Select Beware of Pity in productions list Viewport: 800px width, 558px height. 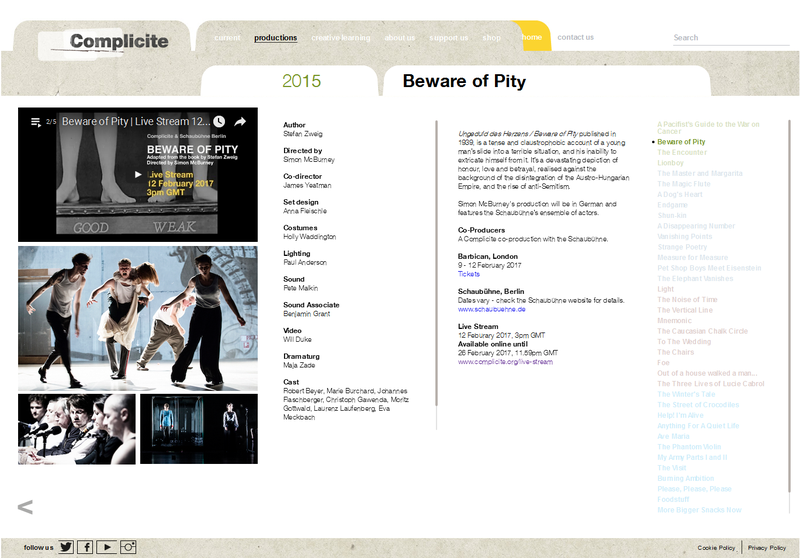681,142
